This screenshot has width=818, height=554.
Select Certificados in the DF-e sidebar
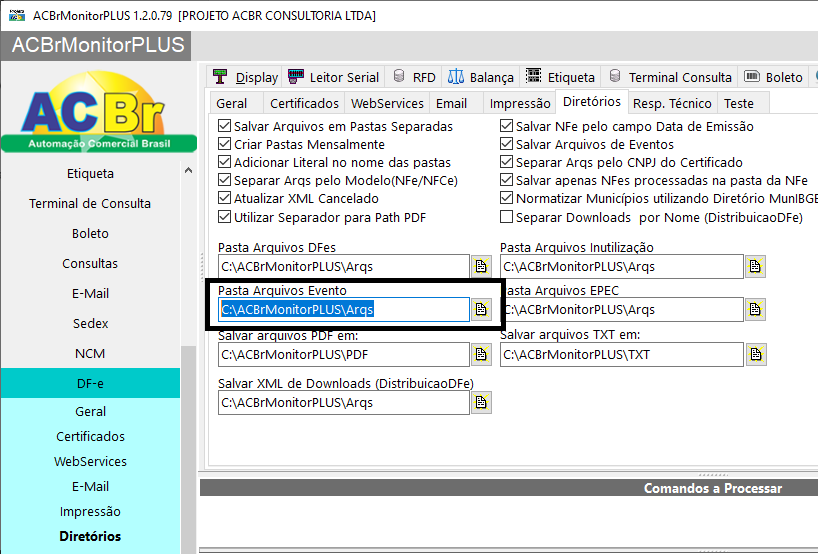coord(90,436)
